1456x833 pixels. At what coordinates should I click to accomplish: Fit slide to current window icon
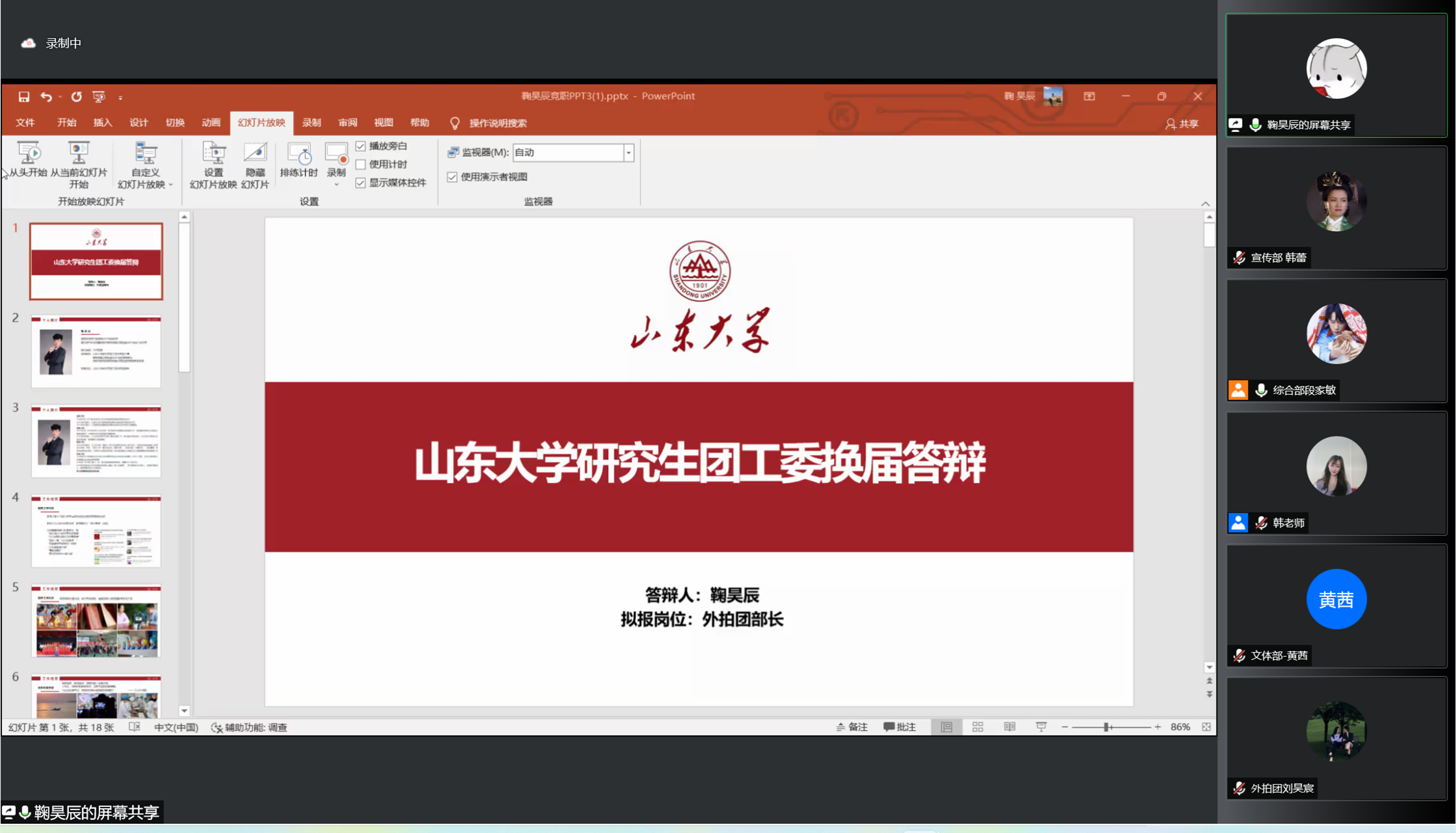pos(1206,727)
